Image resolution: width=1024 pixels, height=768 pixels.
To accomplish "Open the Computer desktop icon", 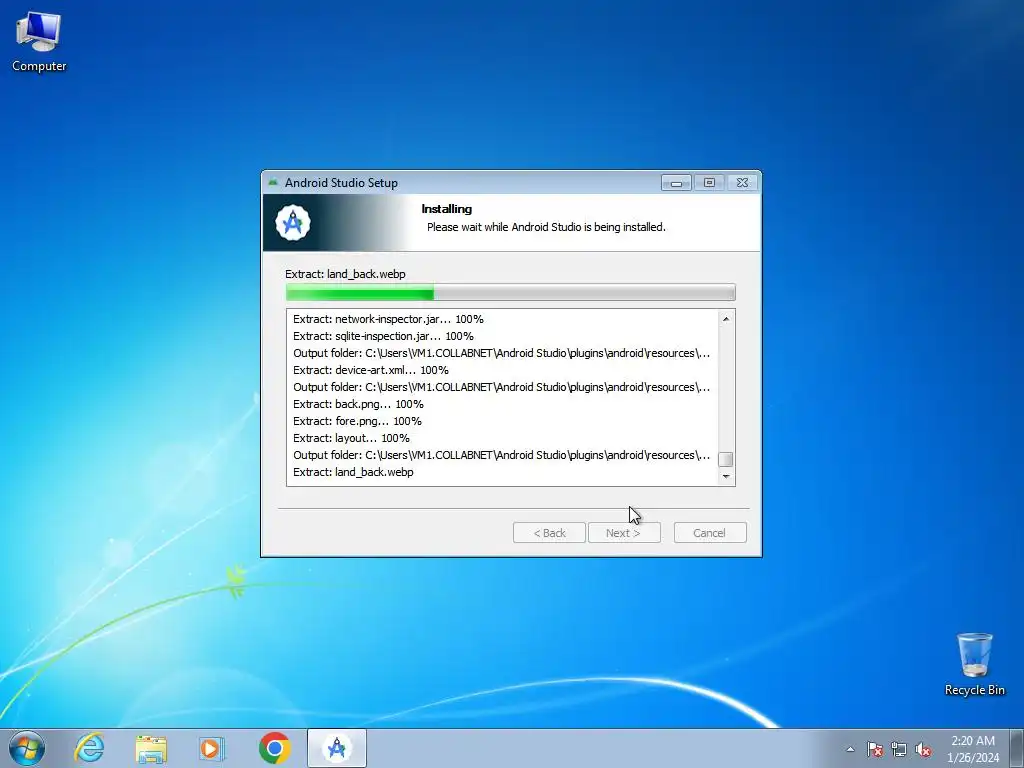I will point(39,42).
